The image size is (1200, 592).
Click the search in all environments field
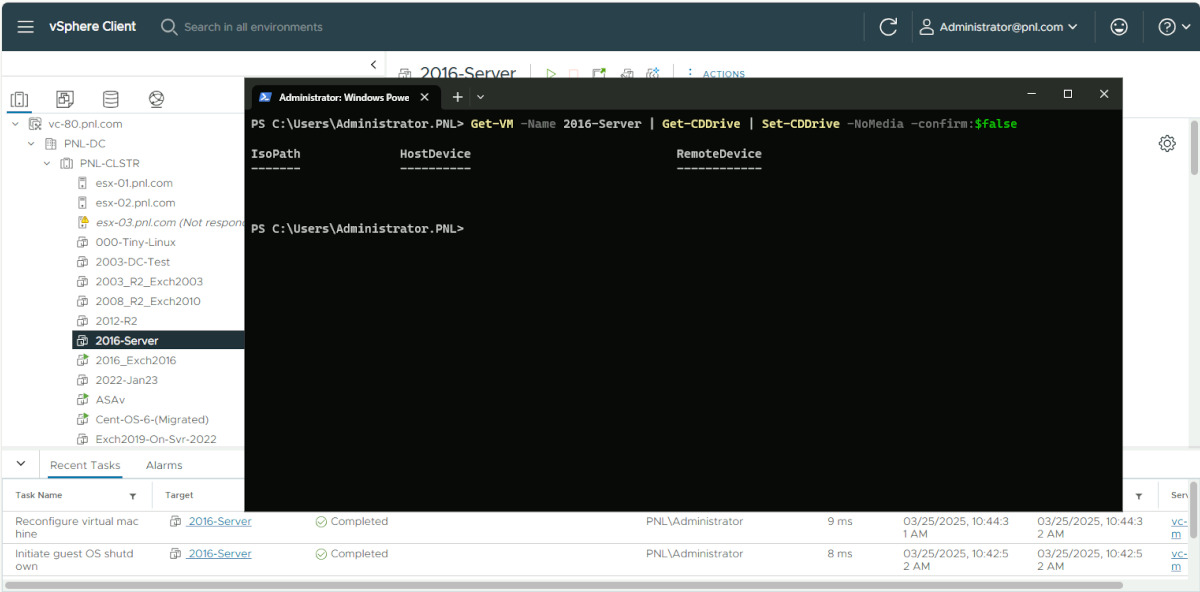(x=253, y=27)
